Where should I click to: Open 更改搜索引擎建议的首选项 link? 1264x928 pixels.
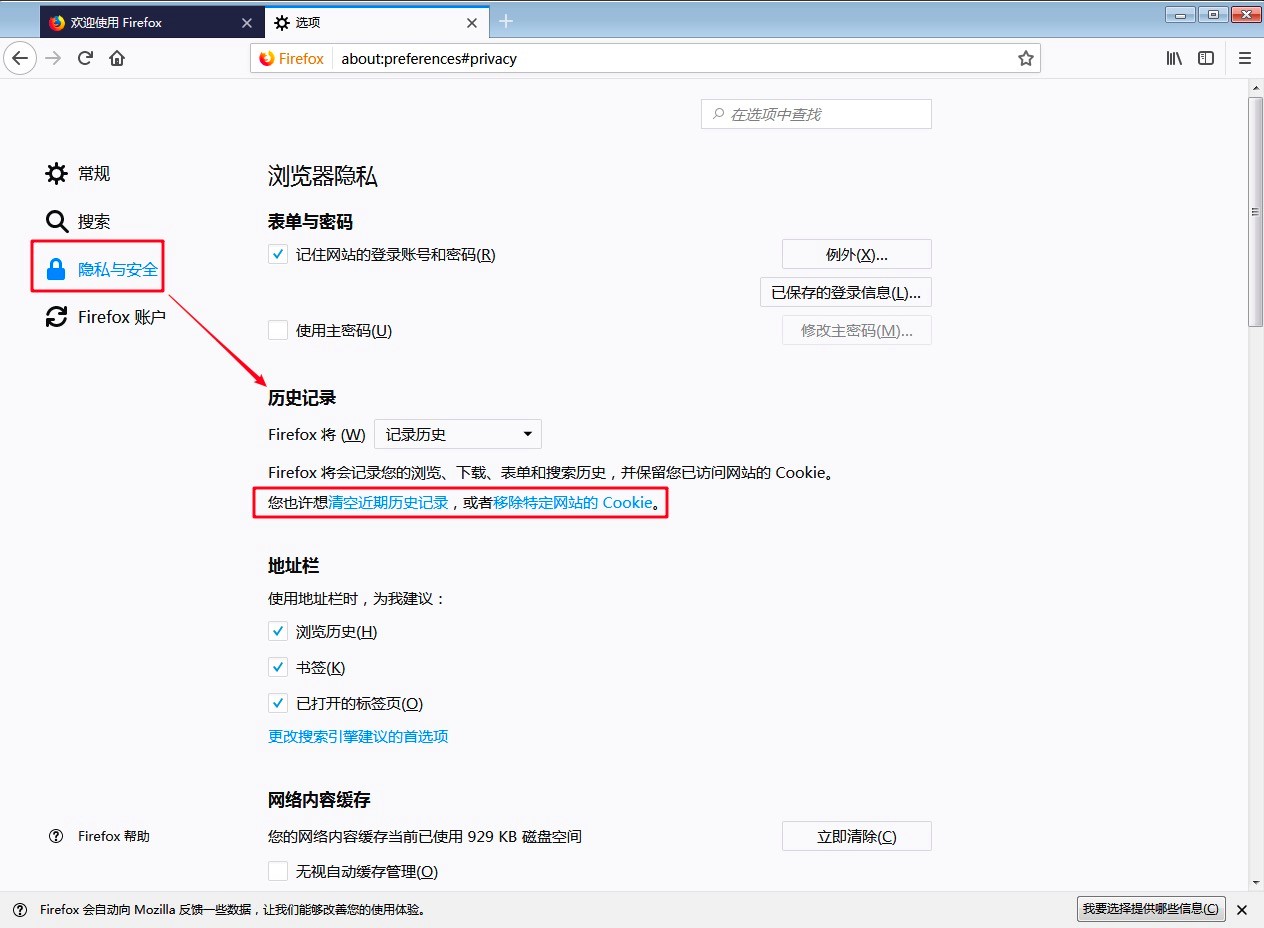click(x=358, y=736)
